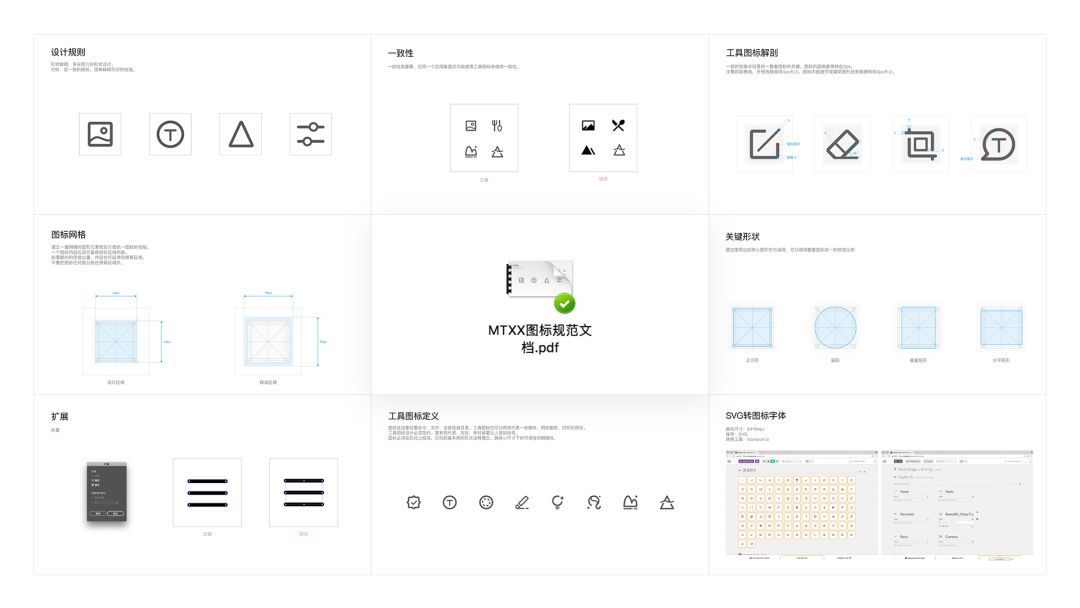Select the wide horizontal rectangle shape under 关键形状
Screen dimensions: 1080x608
1001,328
